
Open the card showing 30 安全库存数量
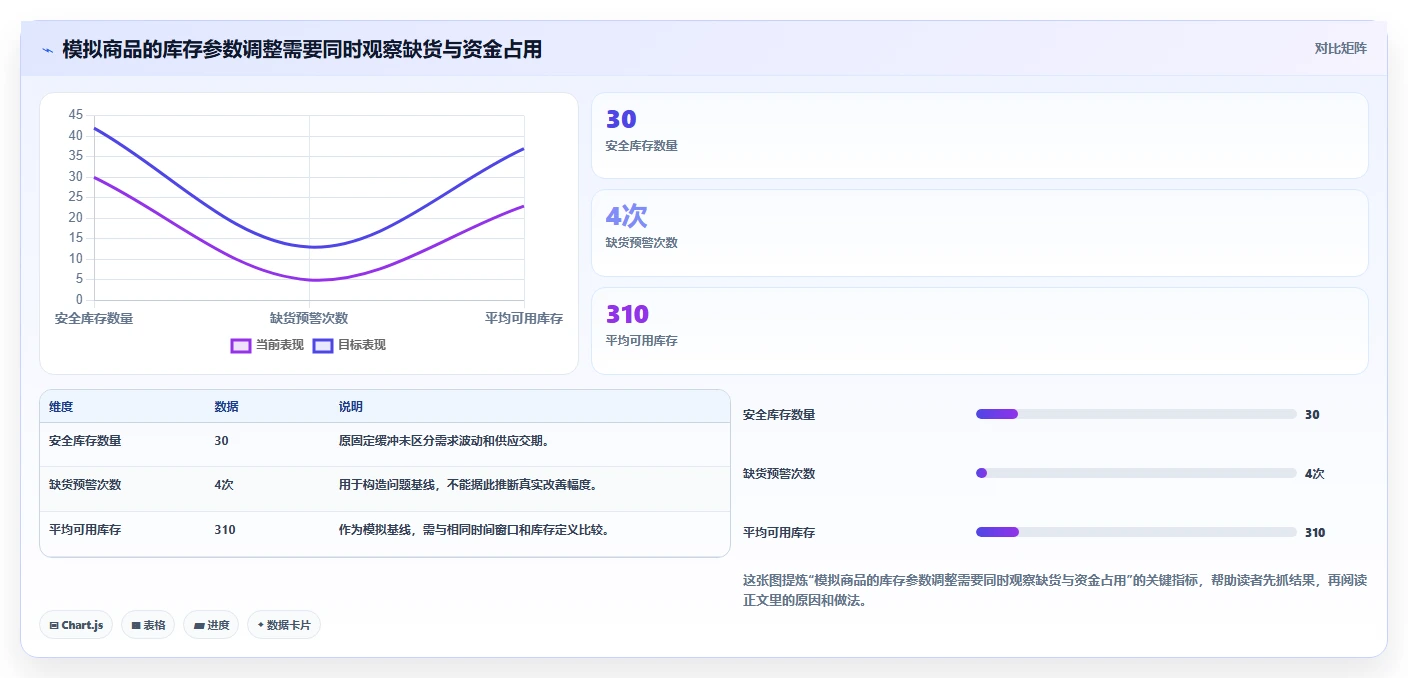click(x=980, y=136)
